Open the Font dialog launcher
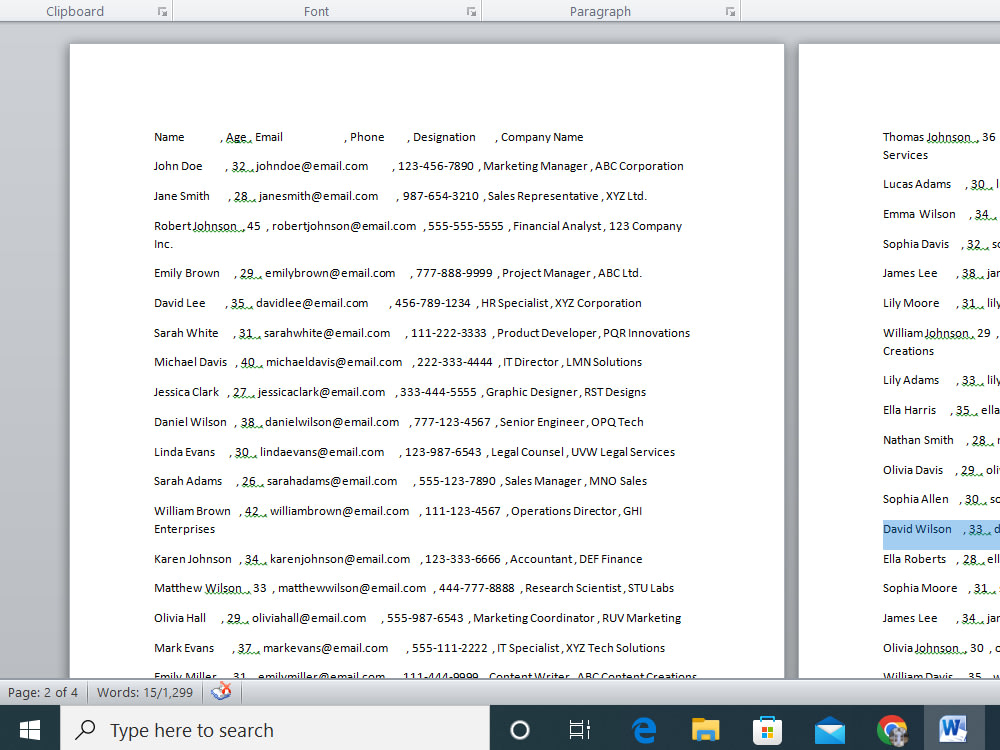 click(x=471, y=11)
